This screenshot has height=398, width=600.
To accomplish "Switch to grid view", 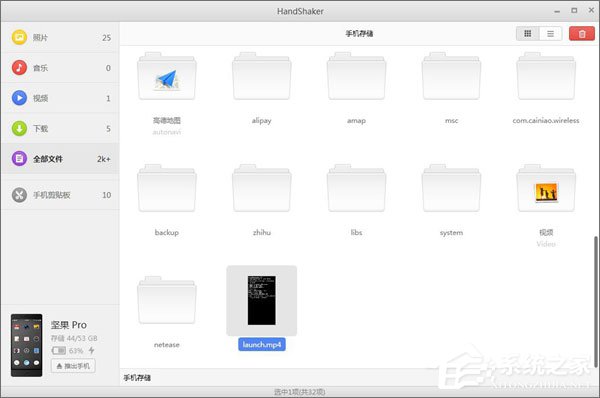I will click(528, 34).
